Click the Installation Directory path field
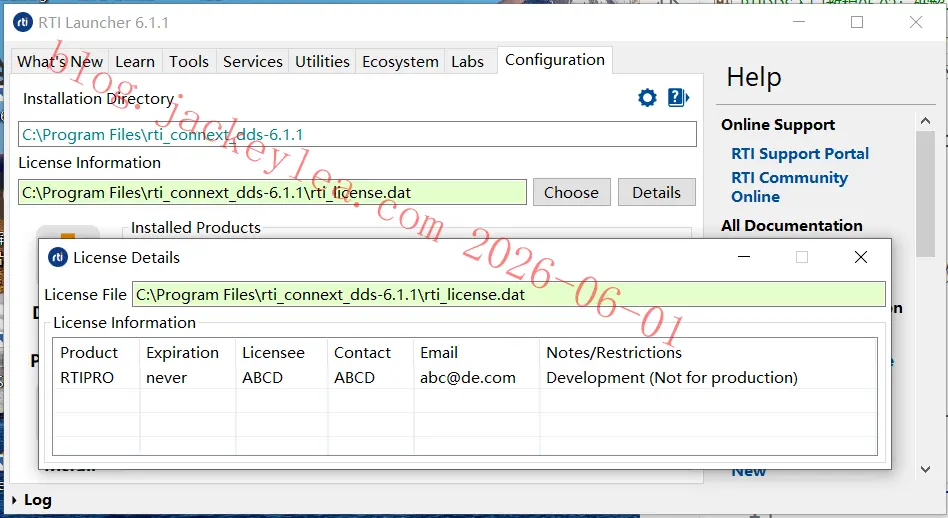This screenshot has height=518, width=948. pyautogui.click(x=357, y=134)
